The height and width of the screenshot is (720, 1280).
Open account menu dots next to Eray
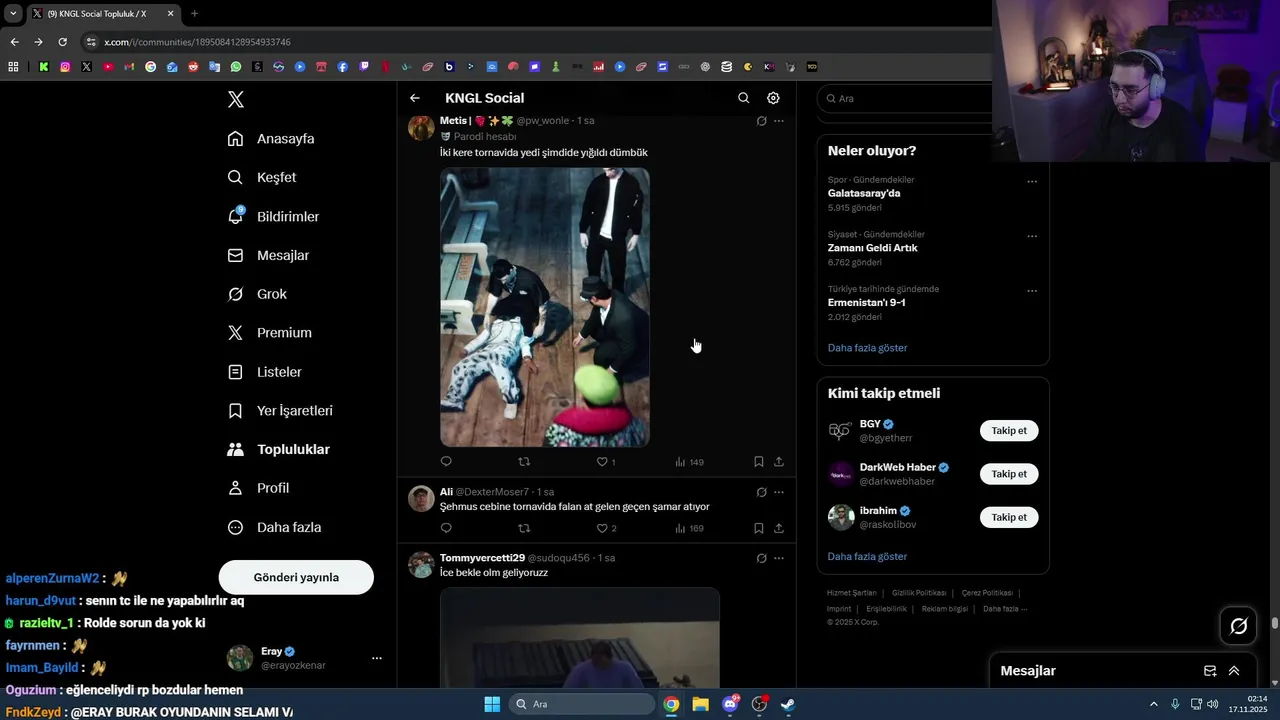377,658
